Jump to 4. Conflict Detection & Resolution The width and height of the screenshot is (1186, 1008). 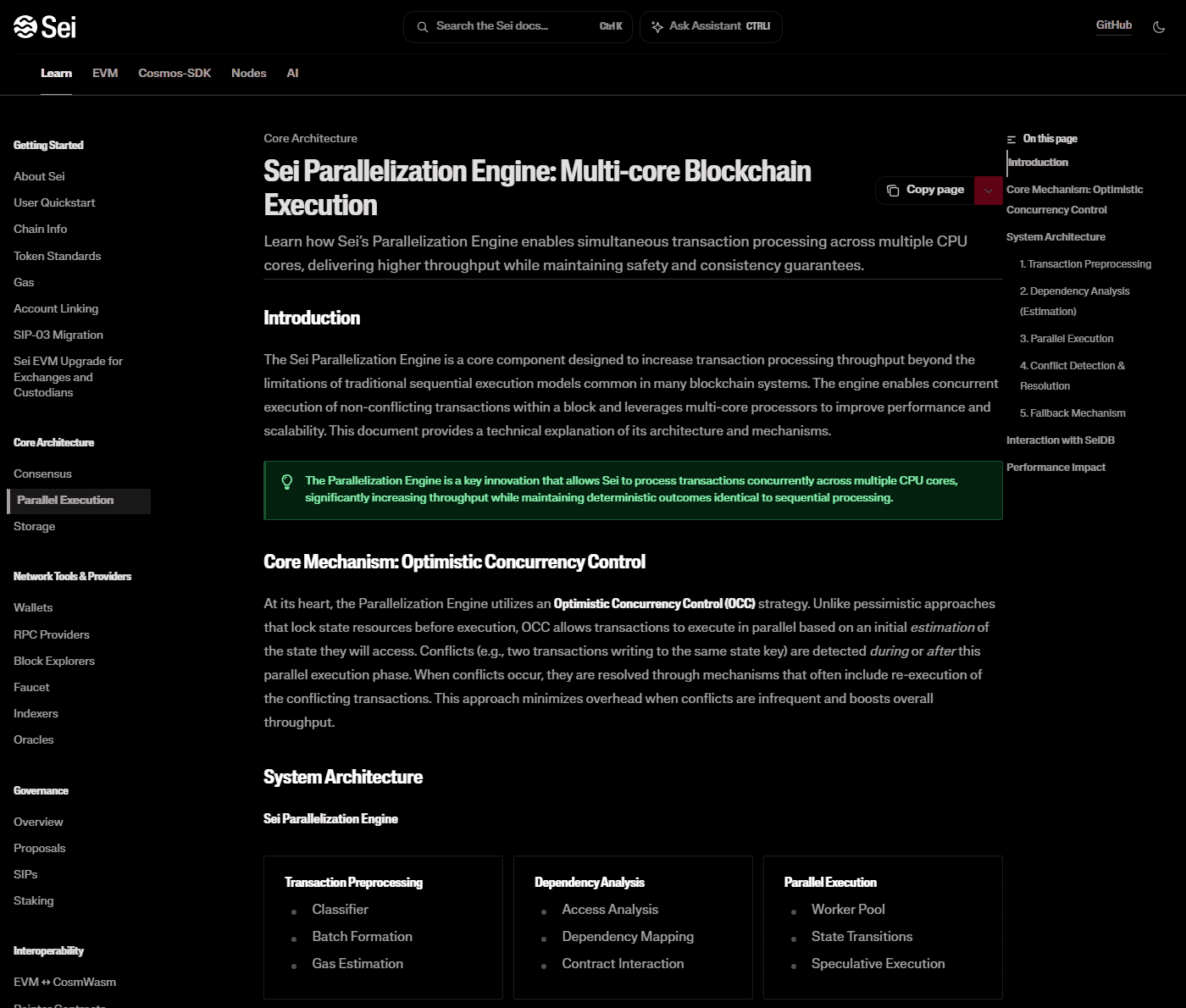(x=1072, y=376)
